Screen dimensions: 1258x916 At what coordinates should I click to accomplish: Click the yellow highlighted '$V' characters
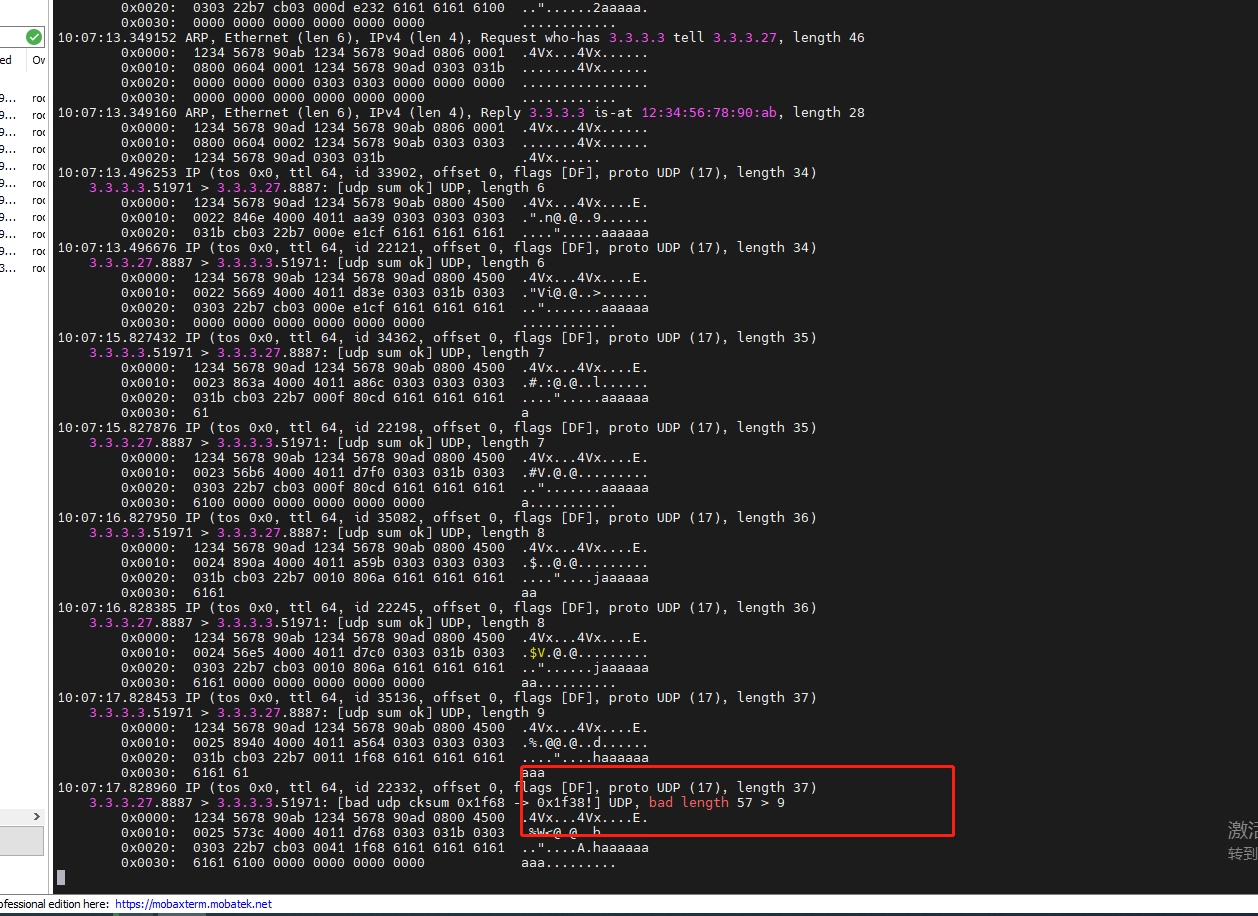pyautogui.click(x=537, y=652)
